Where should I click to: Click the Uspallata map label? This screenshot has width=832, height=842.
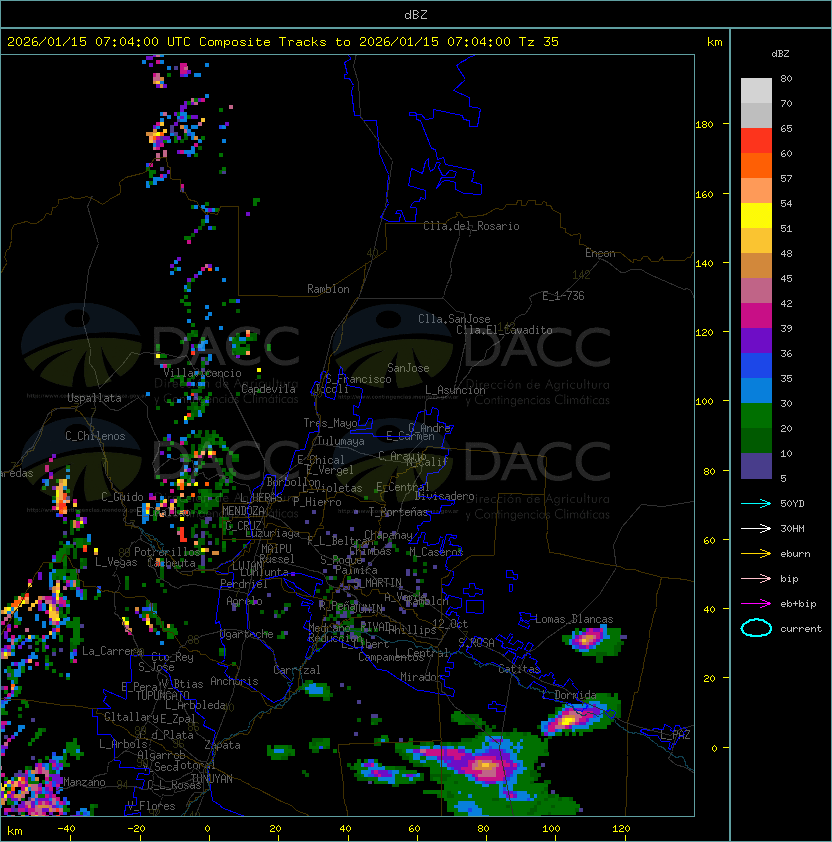click(94, 398)
